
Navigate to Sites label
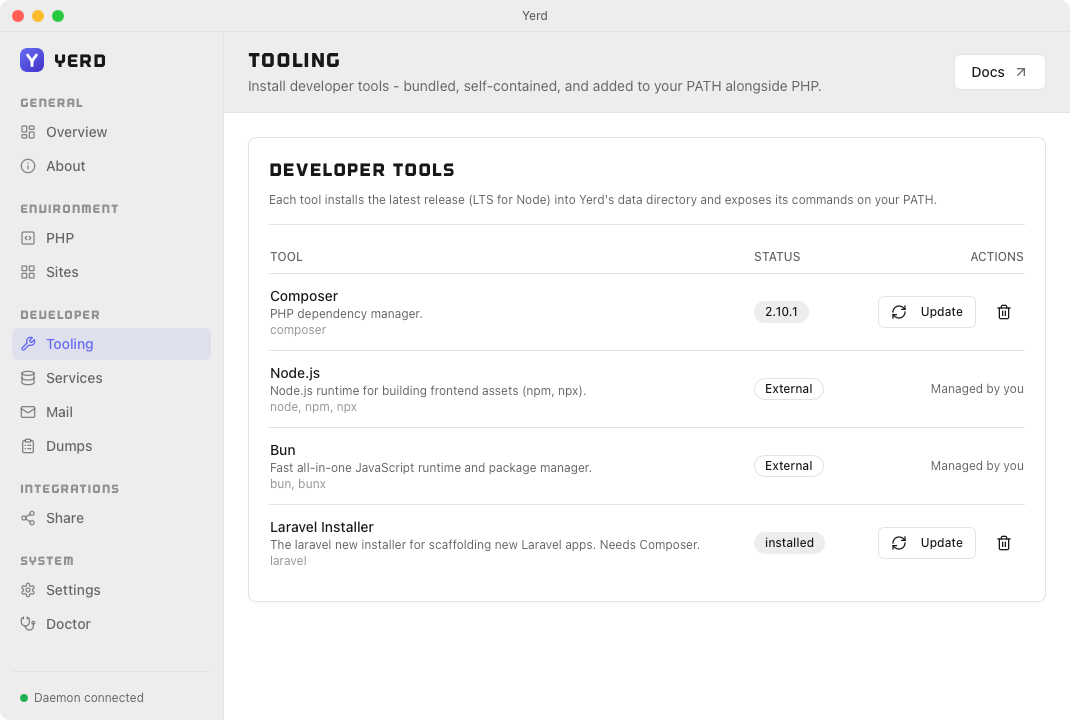point(62,272)
